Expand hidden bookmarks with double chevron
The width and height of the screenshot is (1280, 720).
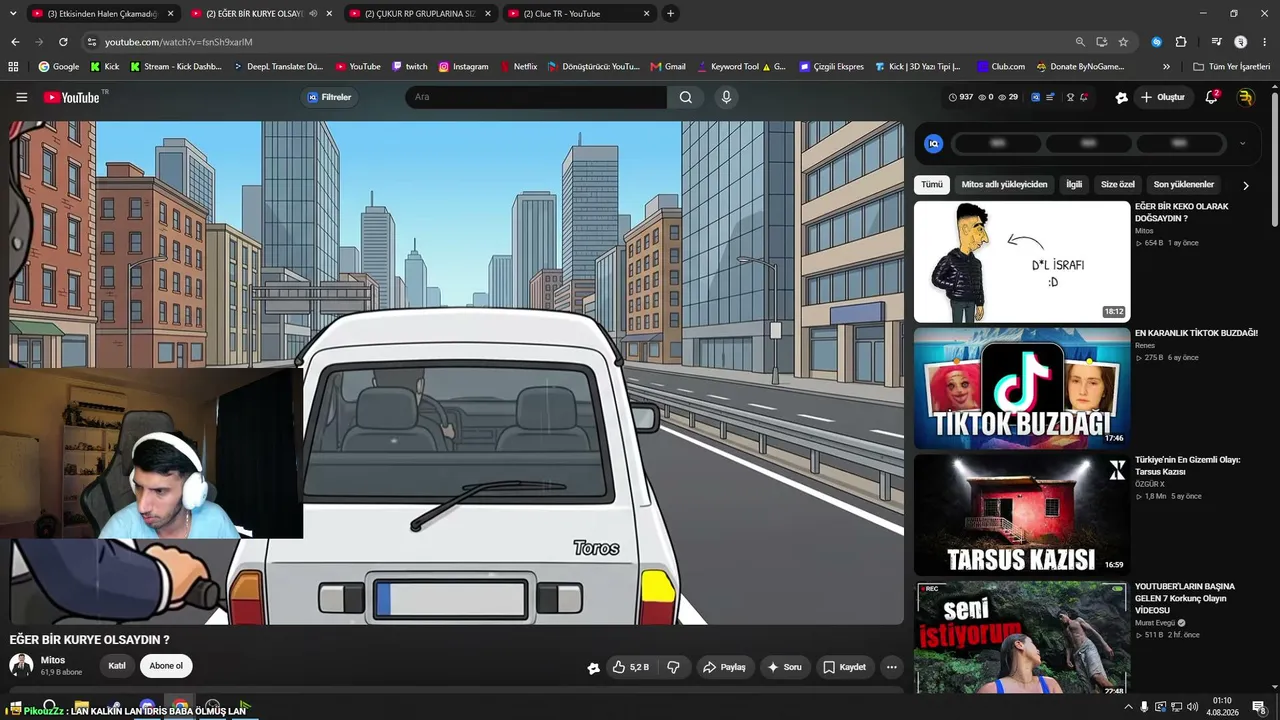click(1166, 67)
